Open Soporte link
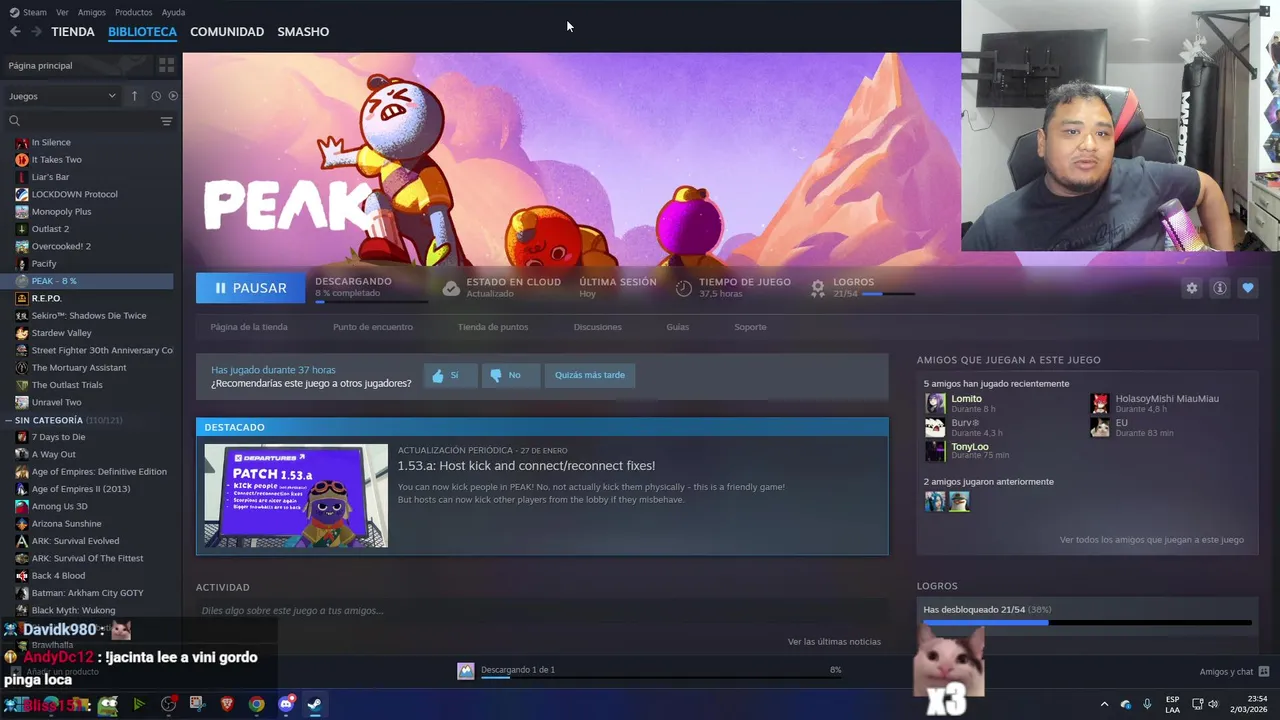The image size is (1280, 720). [x=750, y=327]
